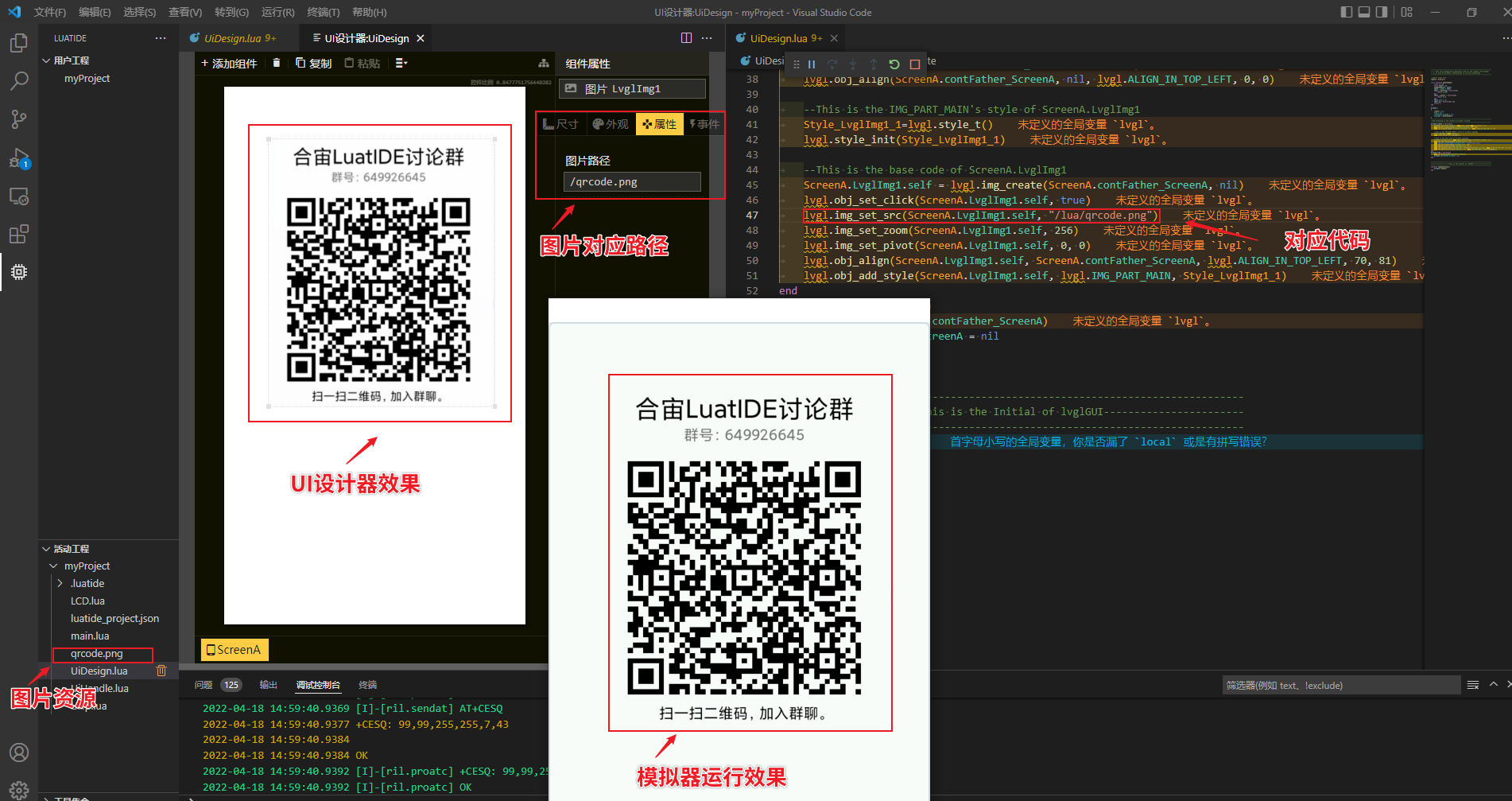Click the 复制 copy button
This screenshot has height=801, width=1512.
coord(314,63)
